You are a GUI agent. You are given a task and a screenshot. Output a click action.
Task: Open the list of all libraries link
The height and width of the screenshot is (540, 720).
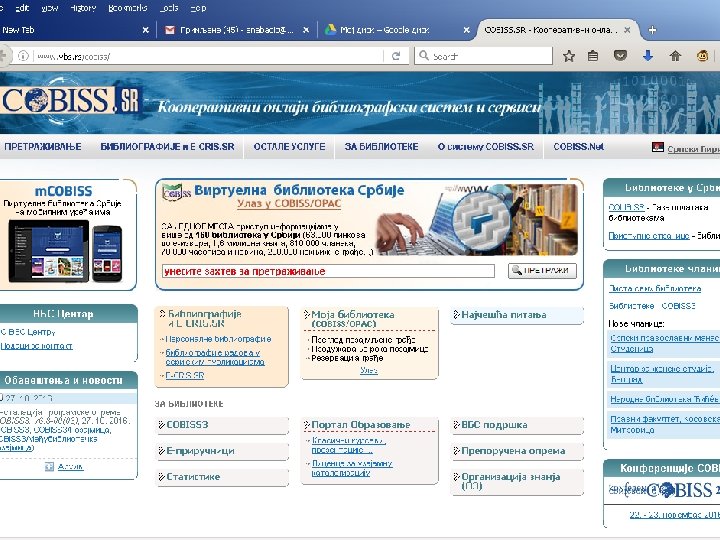(x=655, y=288)
